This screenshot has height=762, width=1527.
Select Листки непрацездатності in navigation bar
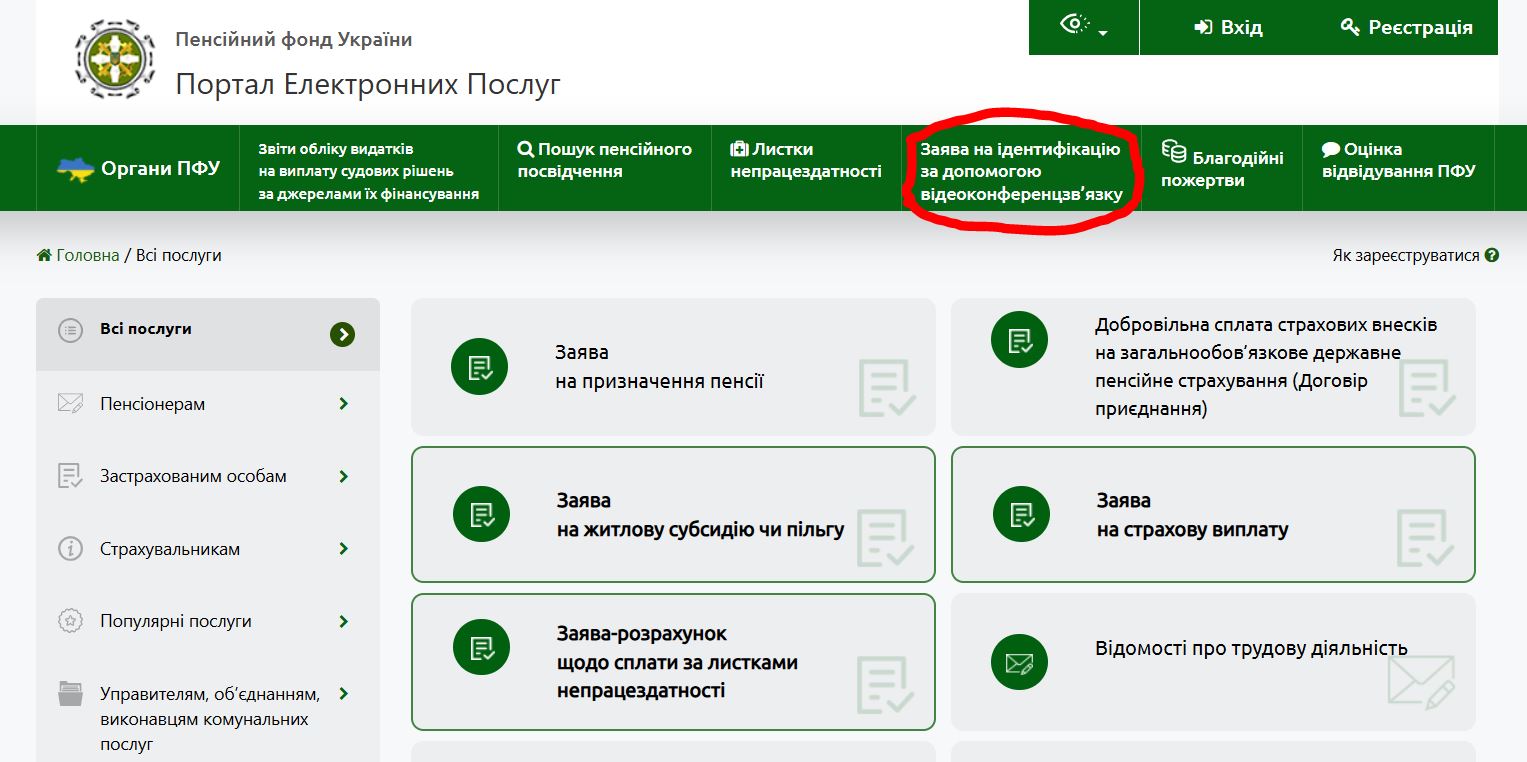(805, 161)
